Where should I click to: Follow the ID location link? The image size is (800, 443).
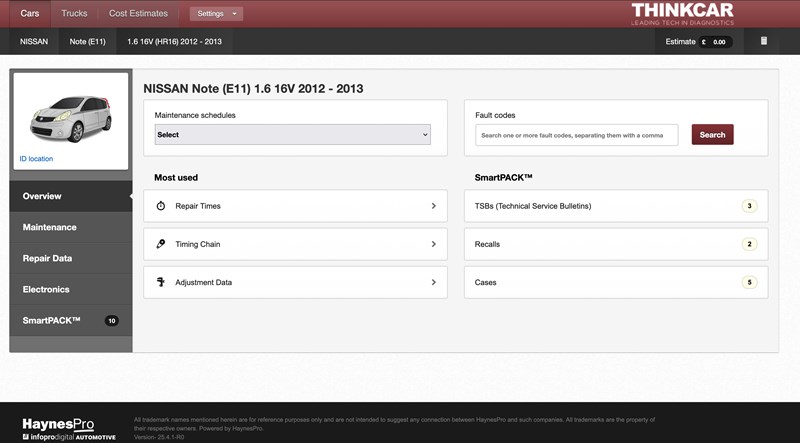(x=36, y=158)
